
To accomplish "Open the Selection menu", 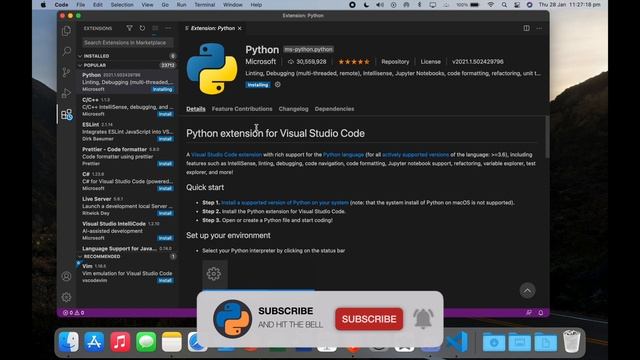I will tap(122, 5).
